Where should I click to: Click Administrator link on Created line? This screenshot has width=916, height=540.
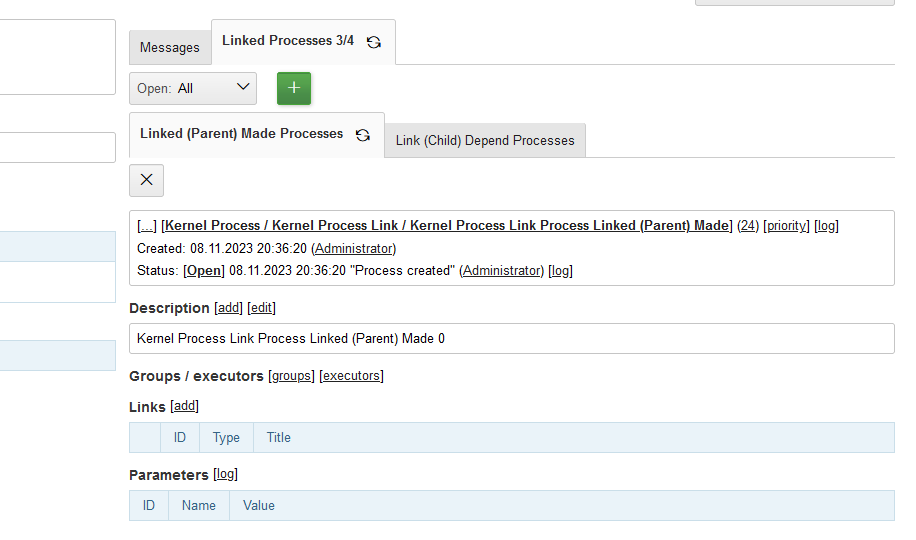click(x=353, y=248)
